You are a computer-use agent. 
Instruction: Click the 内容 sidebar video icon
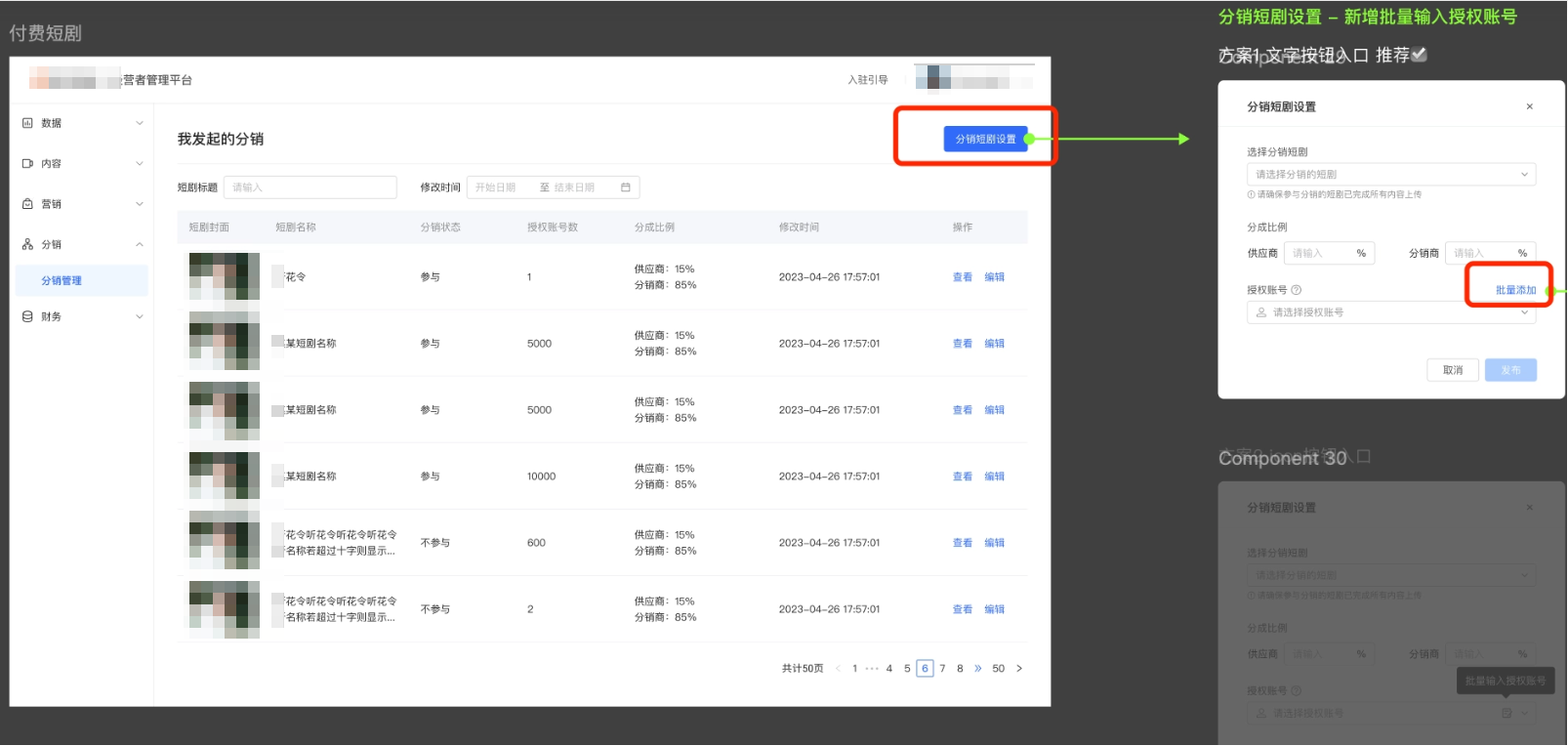[27, 164]
